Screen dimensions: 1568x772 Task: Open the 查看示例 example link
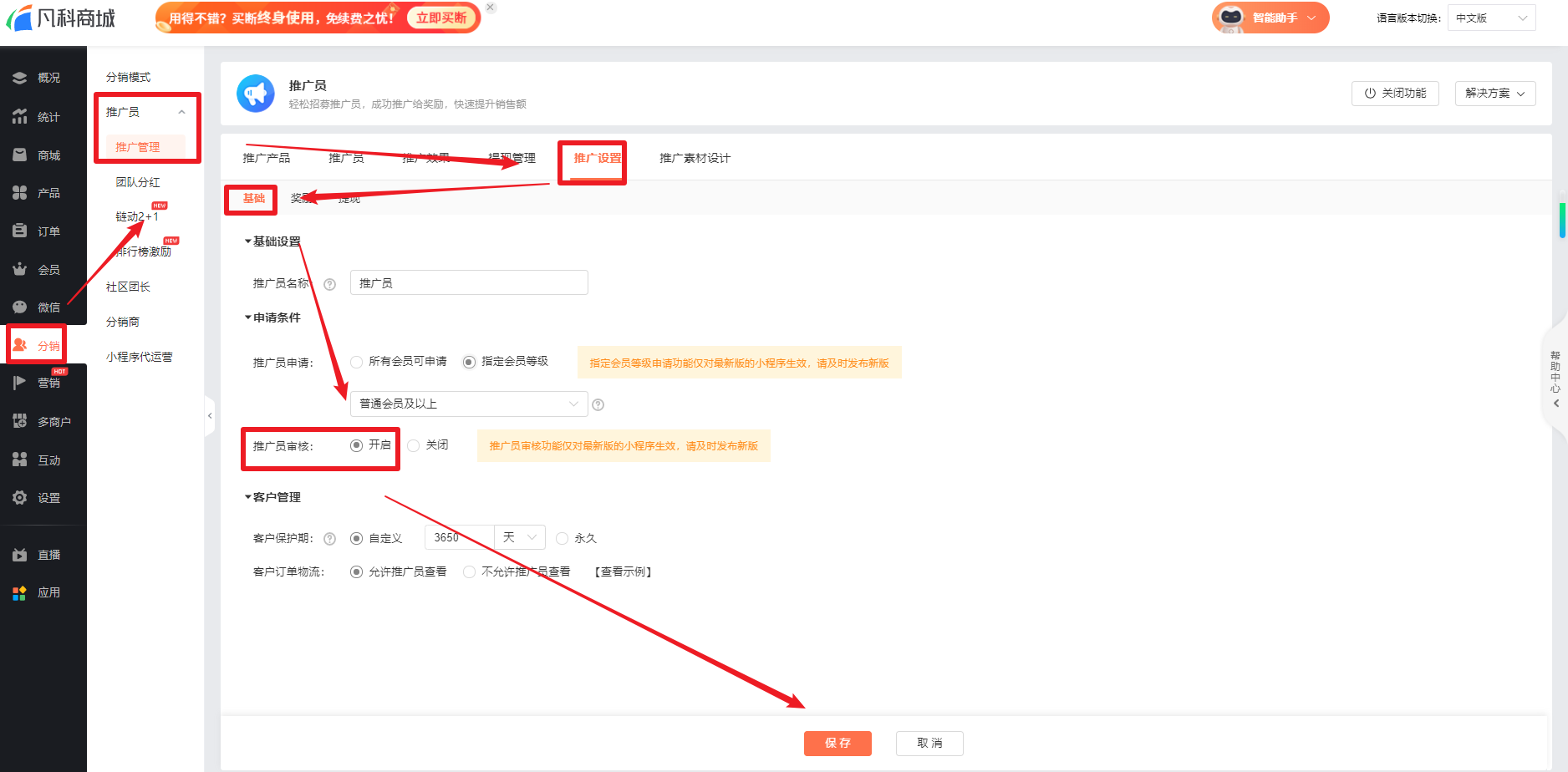point(624,572)
